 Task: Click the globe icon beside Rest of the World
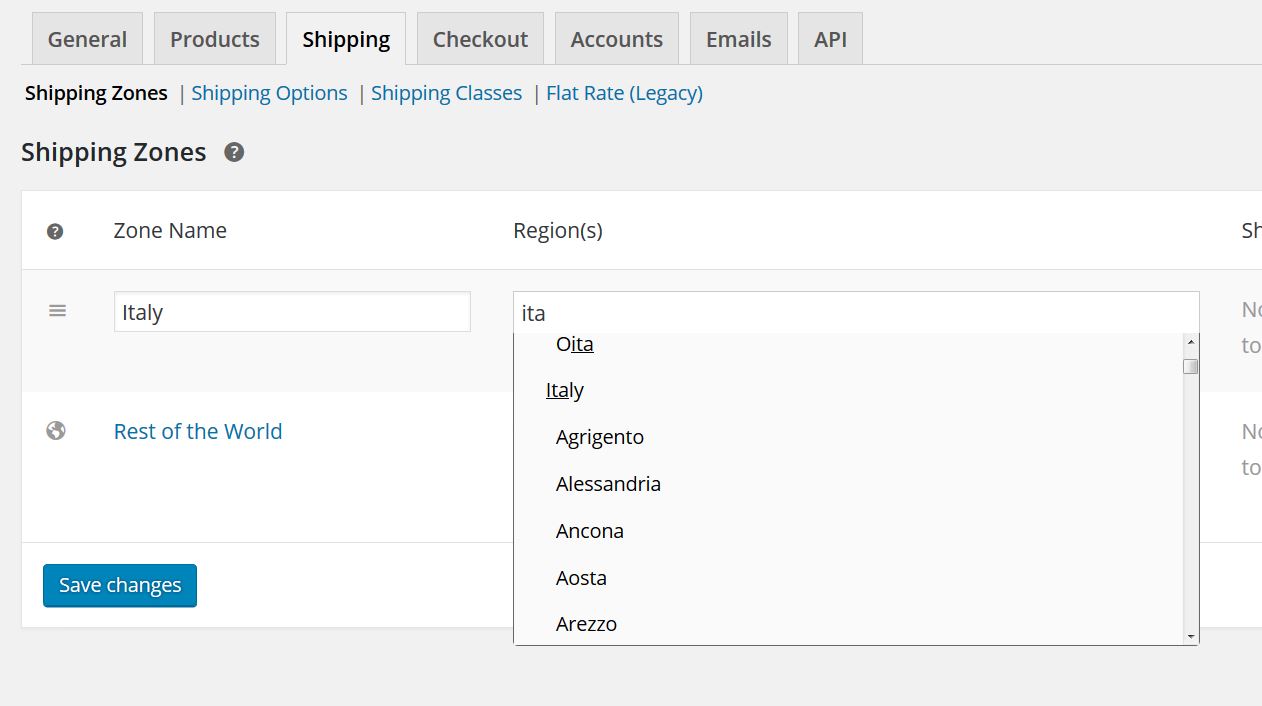click(x=56, y=431)
